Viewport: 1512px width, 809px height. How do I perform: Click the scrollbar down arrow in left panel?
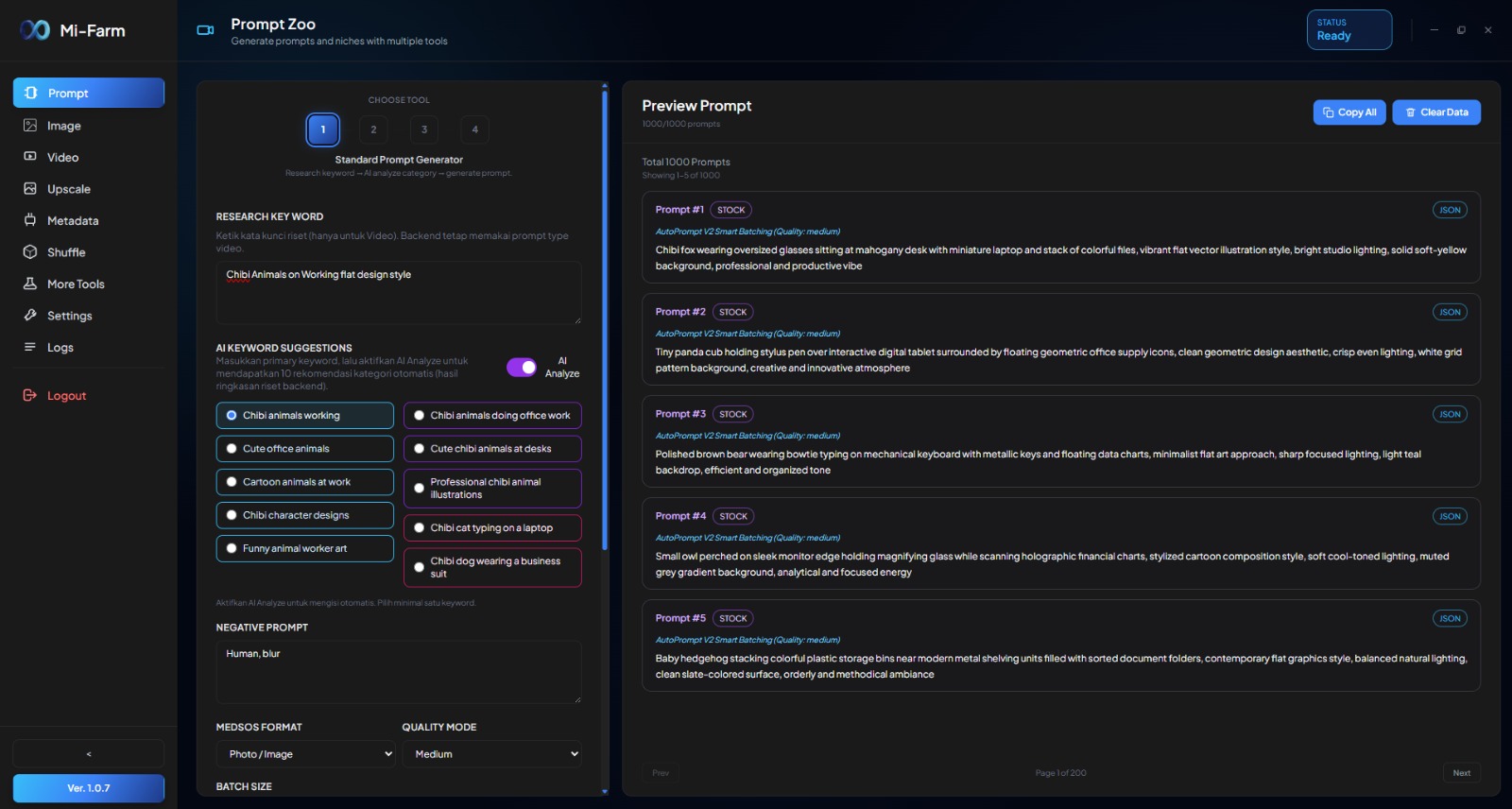pos(605,792)
